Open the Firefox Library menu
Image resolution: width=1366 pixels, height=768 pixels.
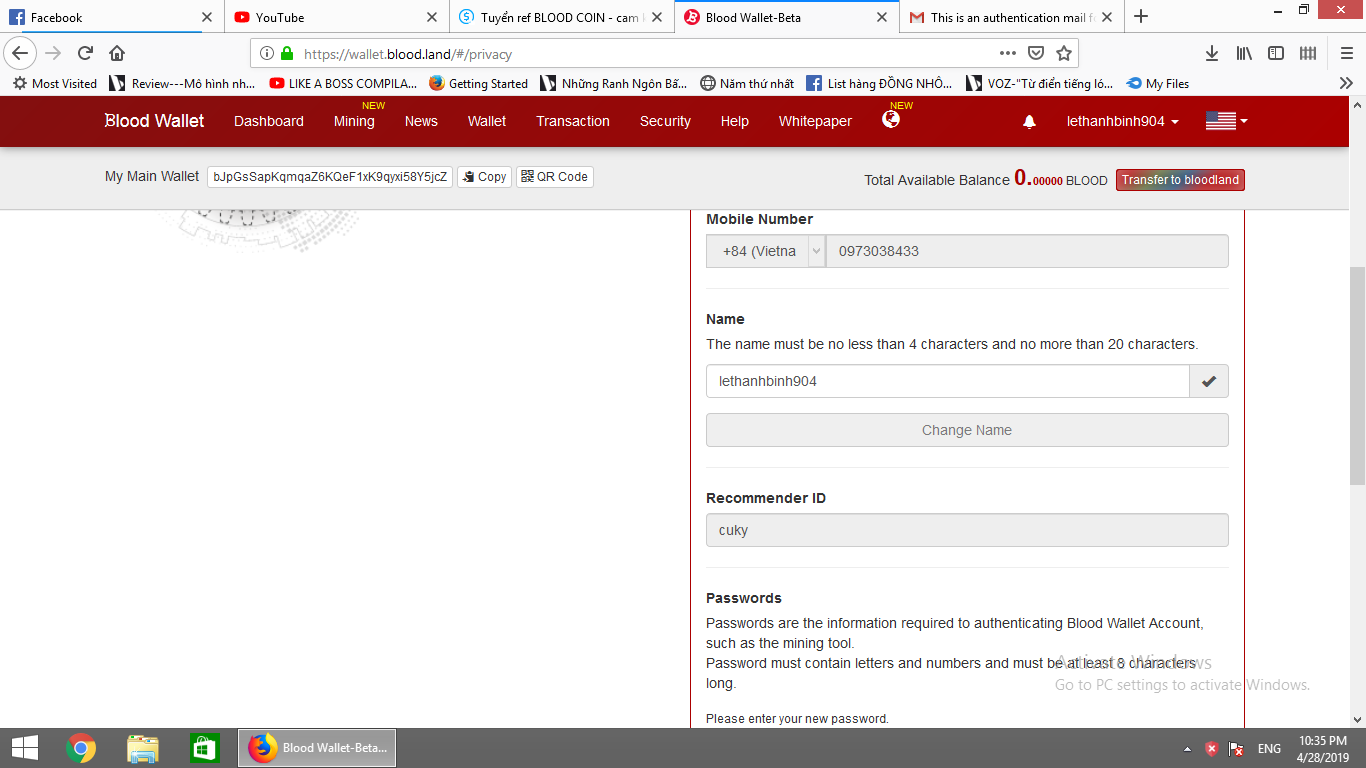tap(1244, 53)
